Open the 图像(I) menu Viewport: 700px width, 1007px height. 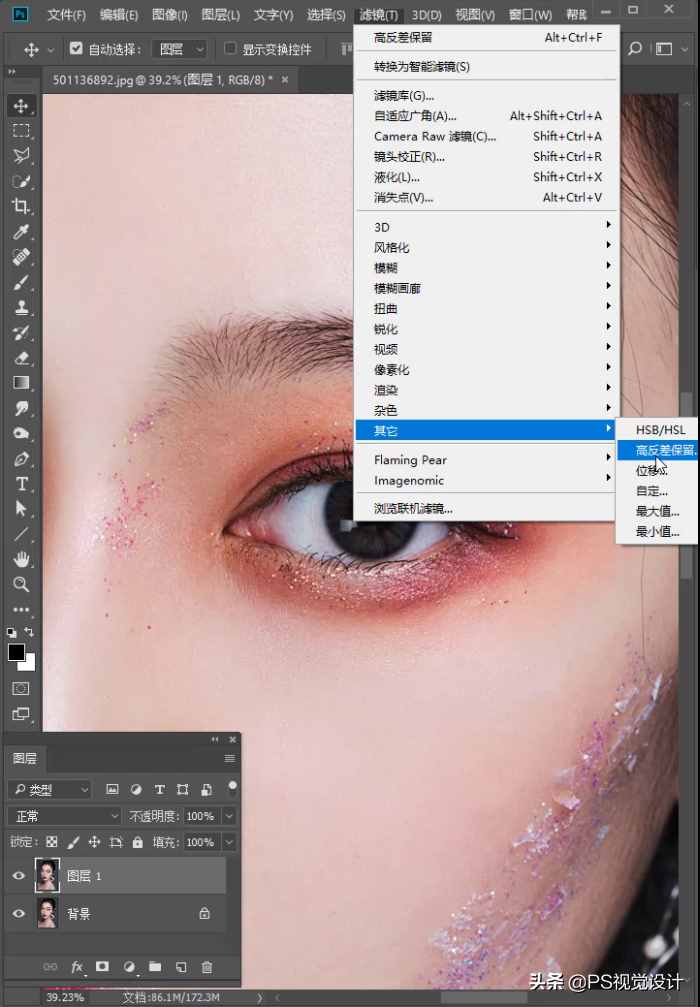pos(170,15)
